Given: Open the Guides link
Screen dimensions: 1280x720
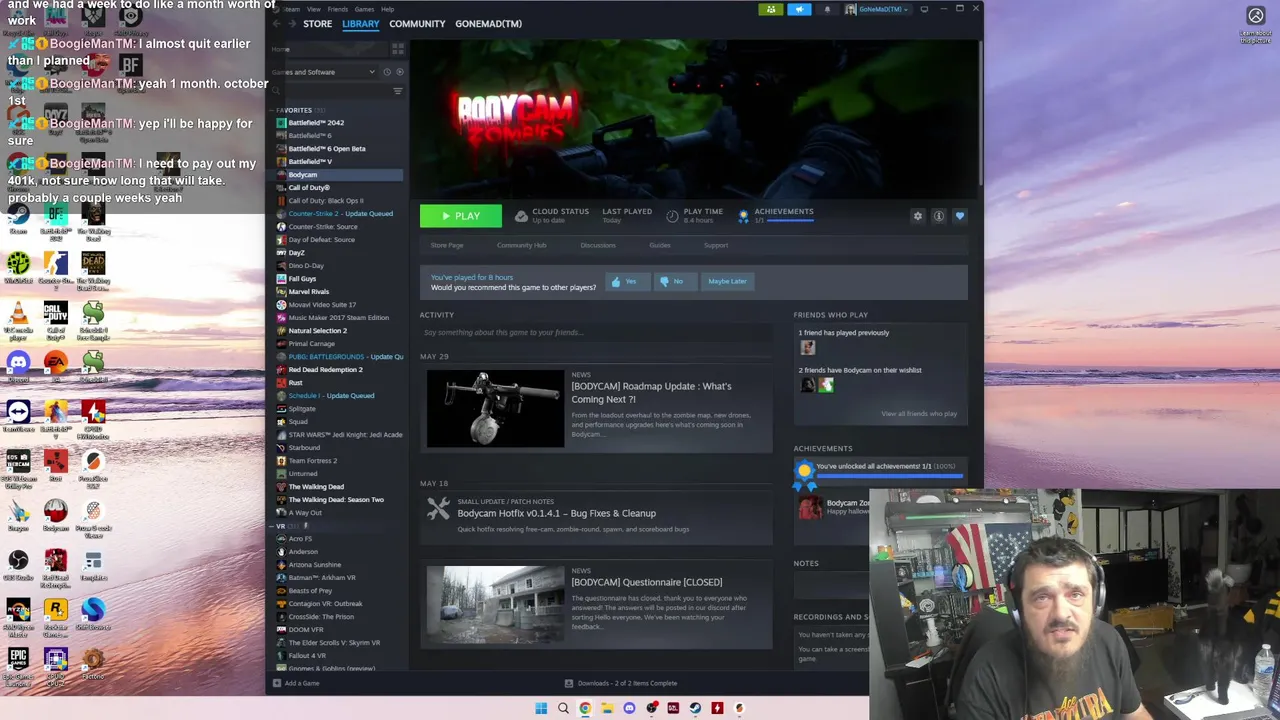Looking at the screenshot, I should click(x=660, y=245).
